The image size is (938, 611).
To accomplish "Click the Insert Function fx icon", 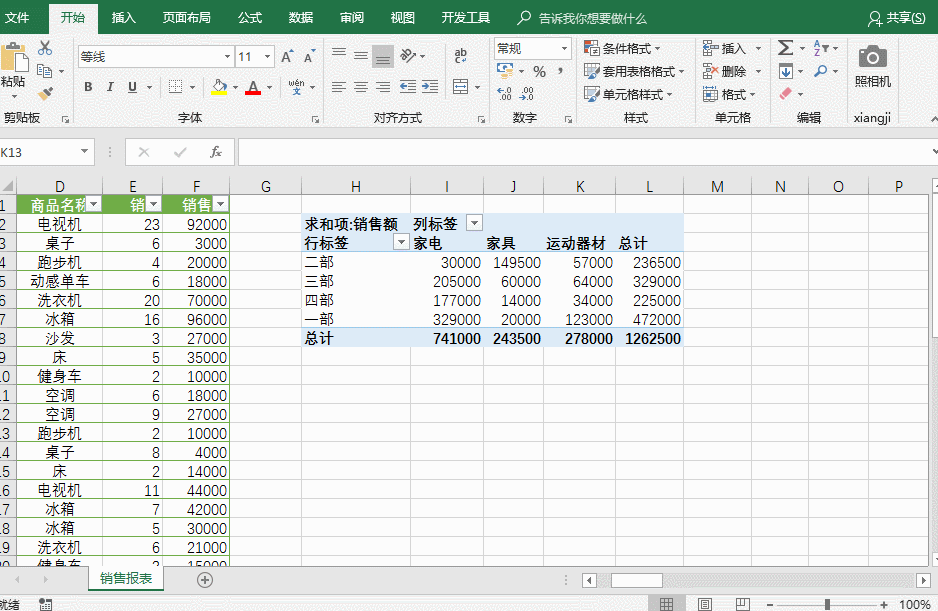I will (215, 152).
